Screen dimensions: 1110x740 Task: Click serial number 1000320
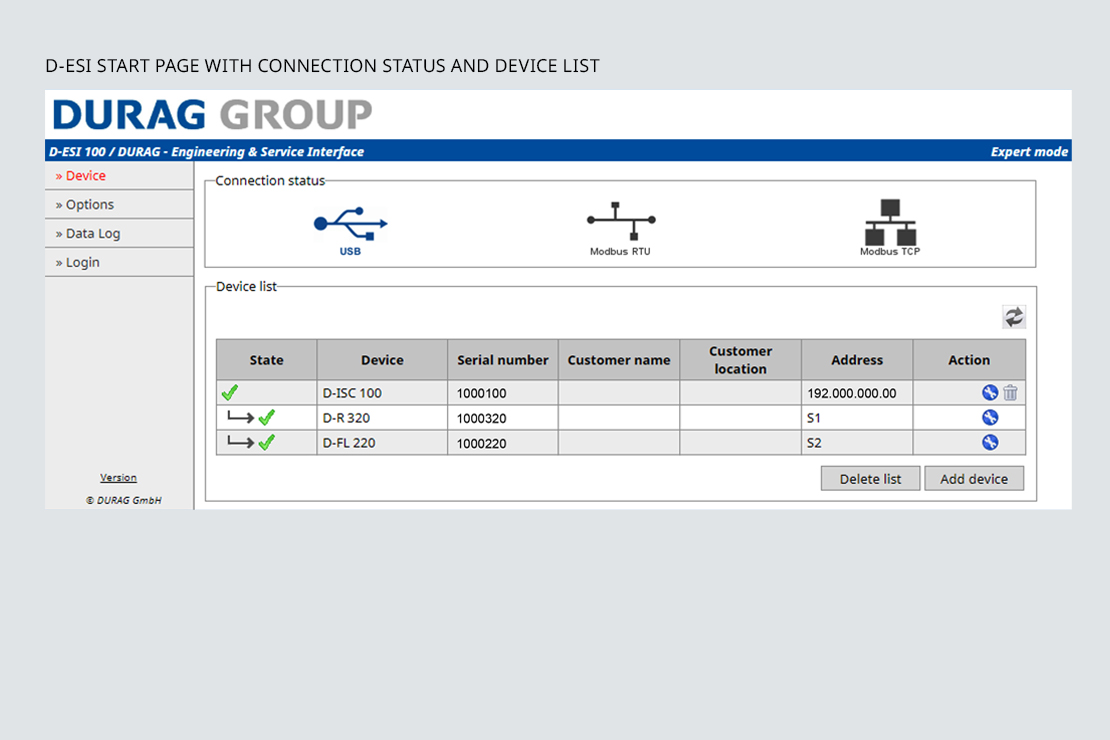pos(481,419)
